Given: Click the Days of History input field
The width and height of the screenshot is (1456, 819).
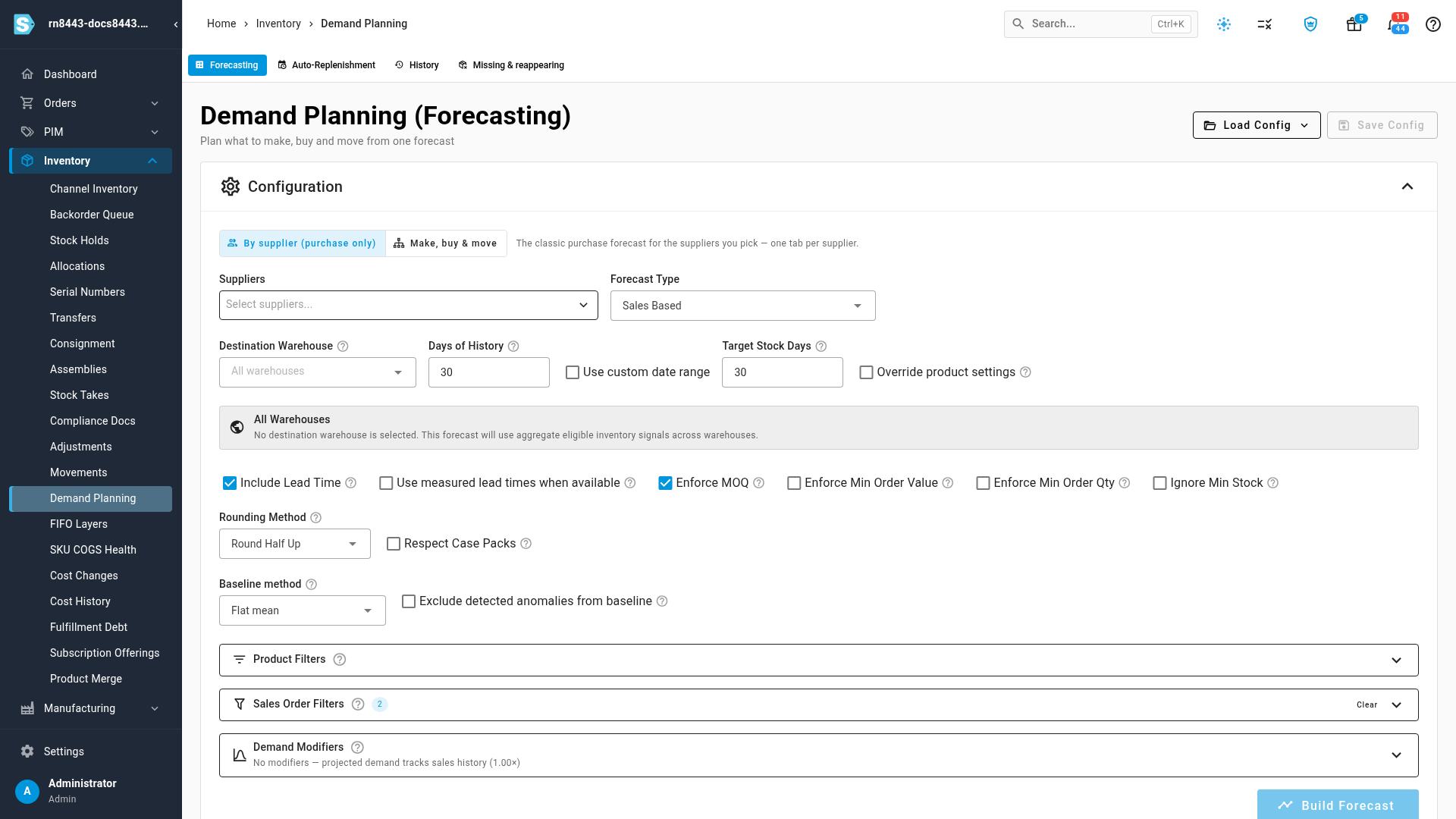Looking at the screenshot, I should coord(488,372).
